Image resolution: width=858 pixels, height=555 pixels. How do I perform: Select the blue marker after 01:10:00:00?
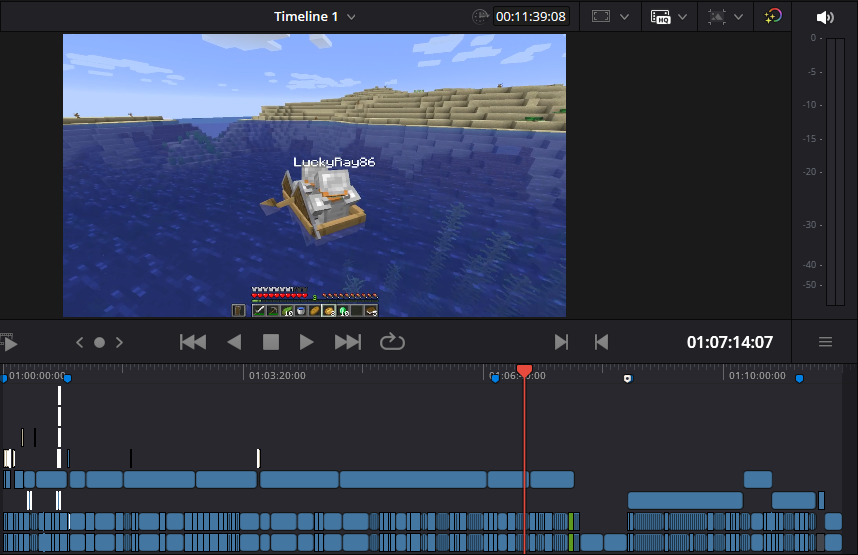point(799,379)
